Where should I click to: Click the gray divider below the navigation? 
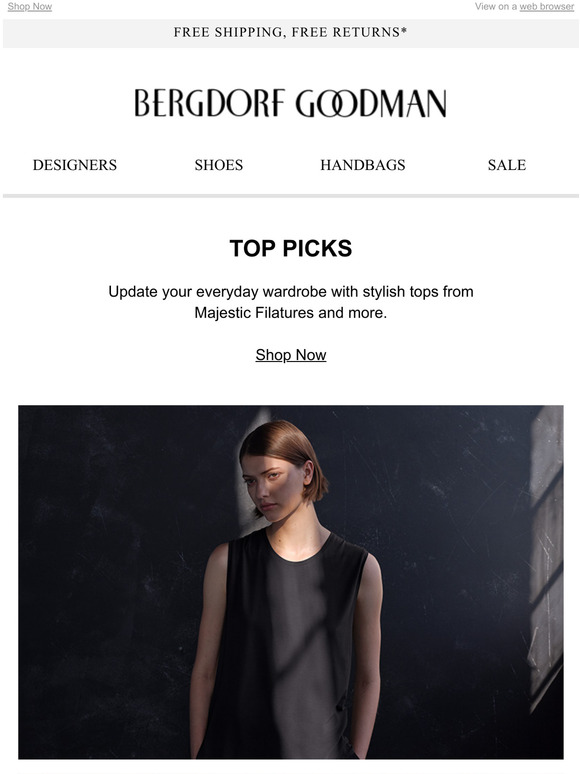coord(290,196)
